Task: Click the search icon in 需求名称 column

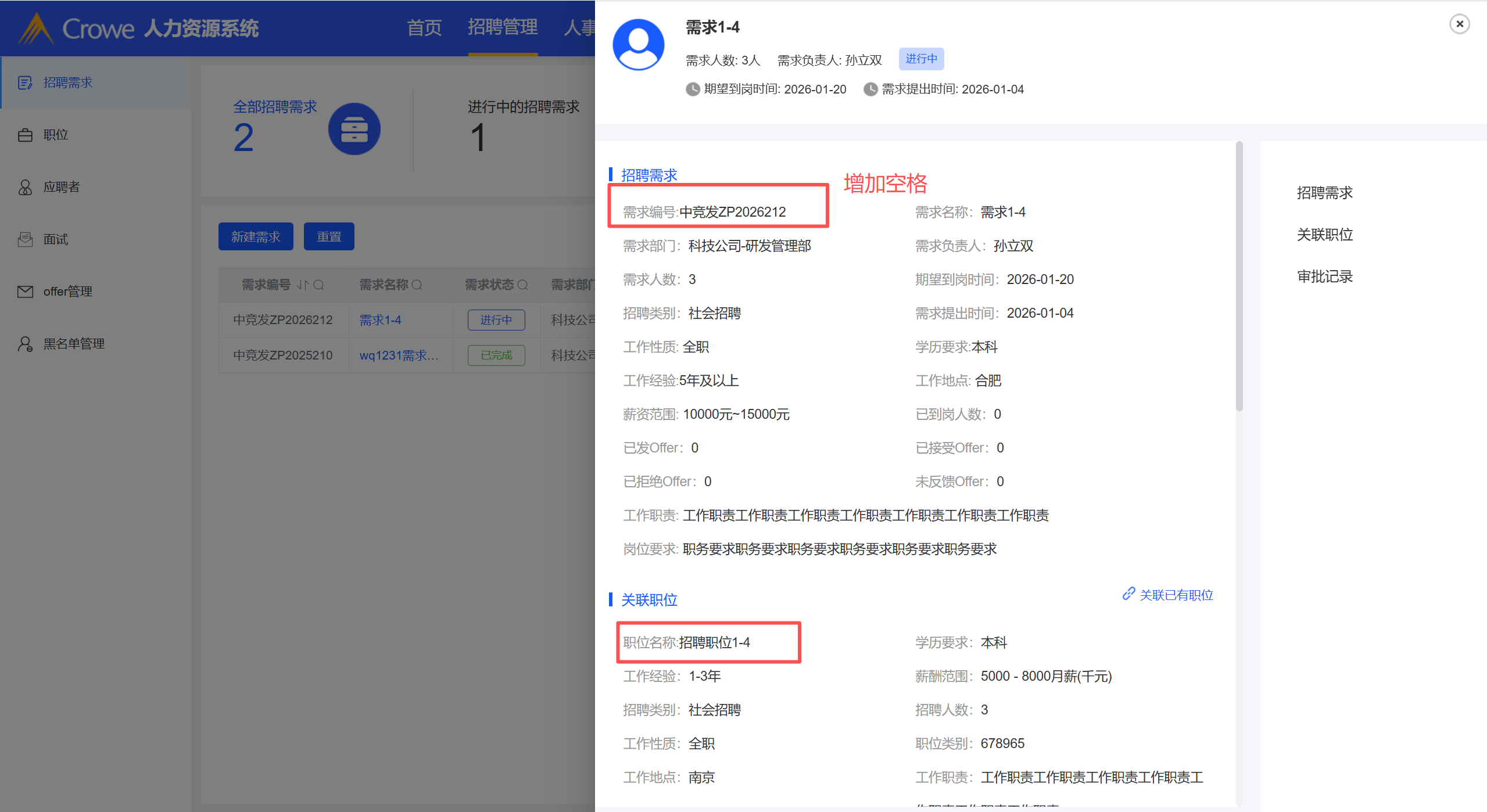Action: (417, 285)
